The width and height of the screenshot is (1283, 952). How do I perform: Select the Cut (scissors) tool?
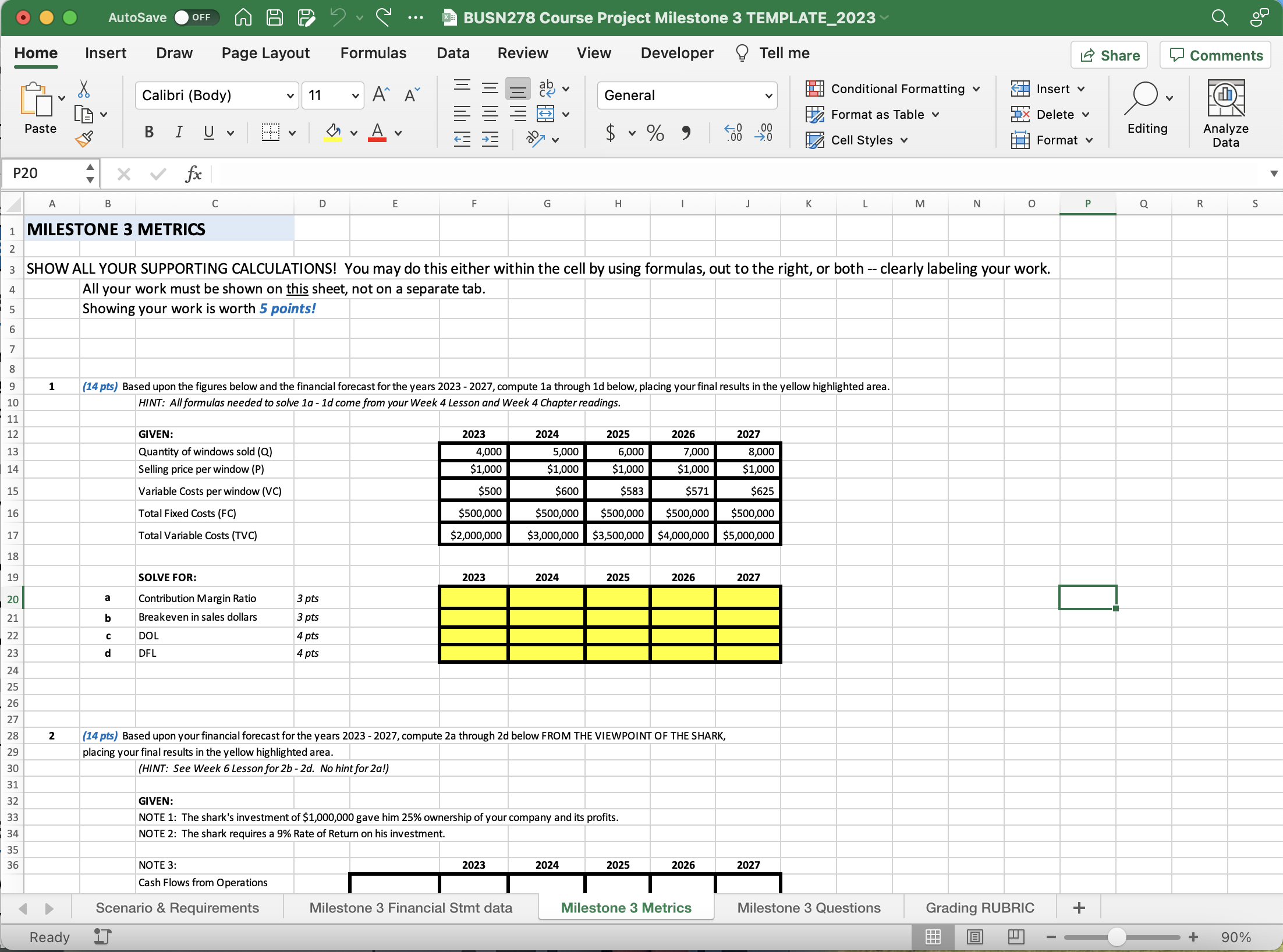click(84, 89)
